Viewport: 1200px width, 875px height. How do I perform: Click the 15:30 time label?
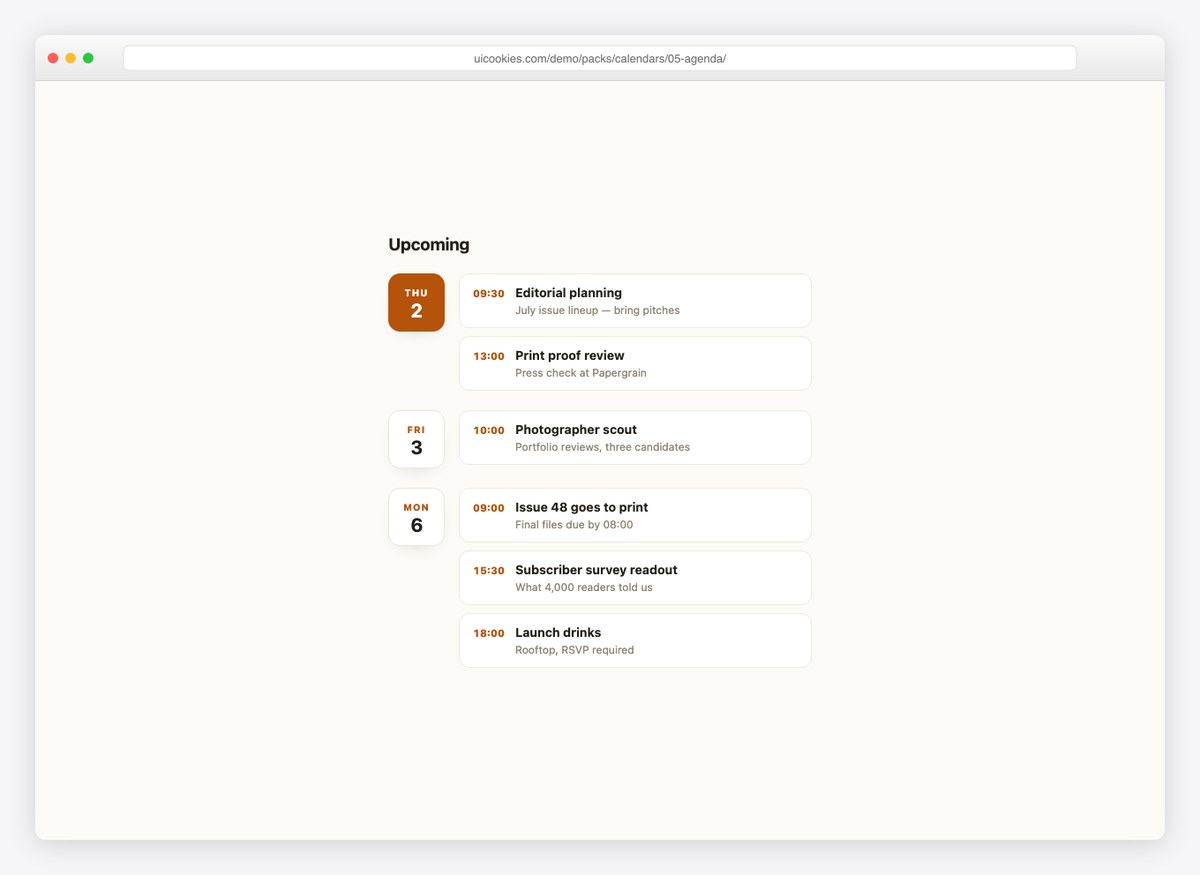489,571
